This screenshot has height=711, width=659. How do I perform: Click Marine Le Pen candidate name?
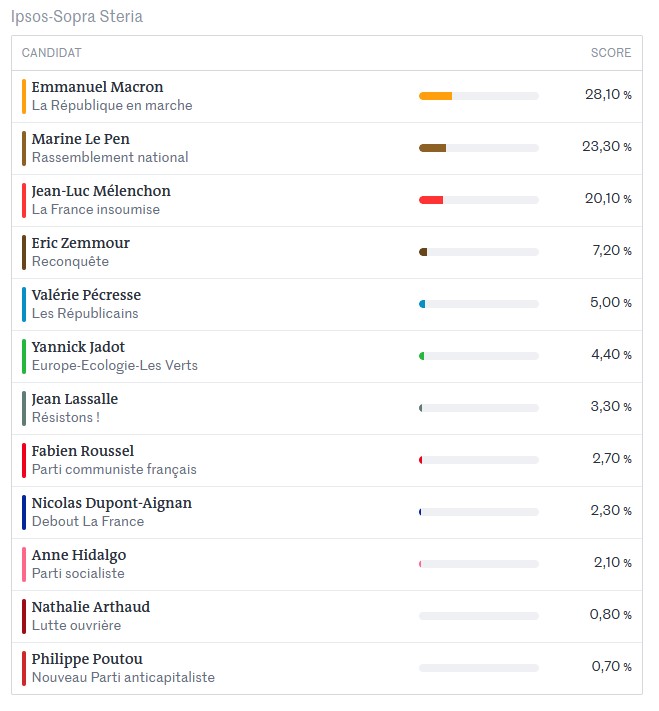(x=80, y=139)
